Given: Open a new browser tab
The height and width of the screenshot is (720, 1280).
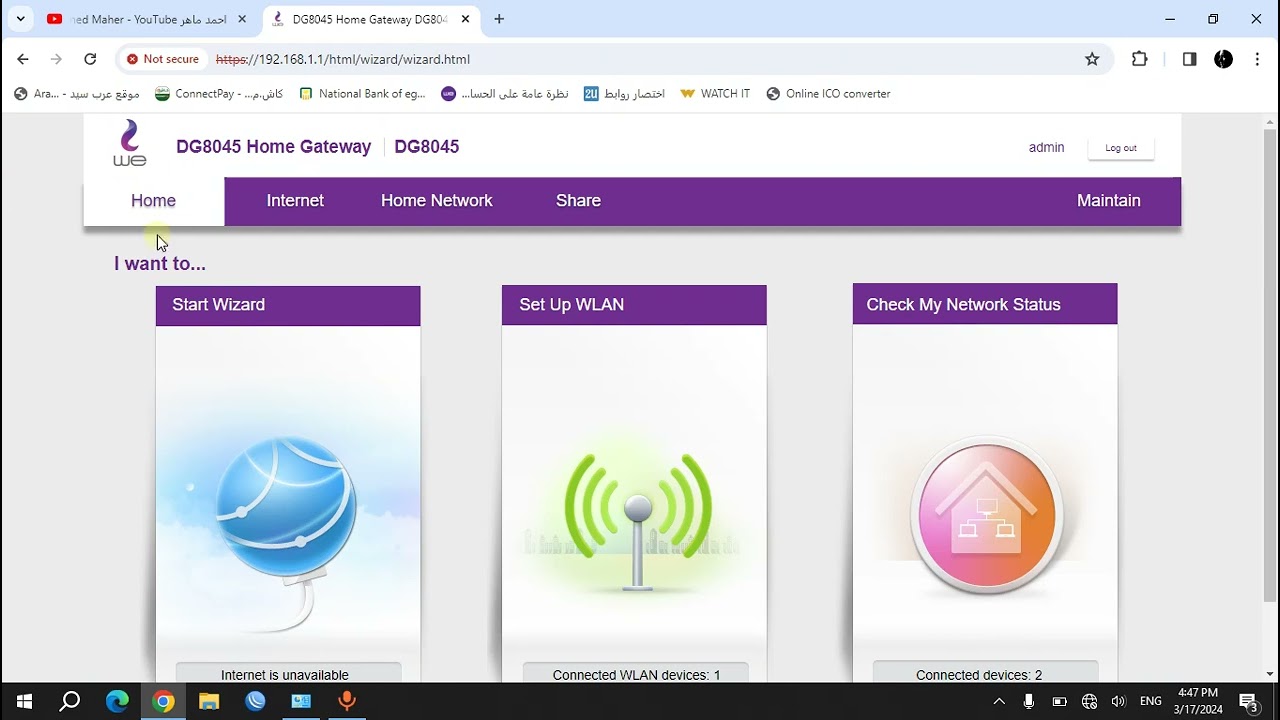Looking at the screenshot, I should [499, 19].
